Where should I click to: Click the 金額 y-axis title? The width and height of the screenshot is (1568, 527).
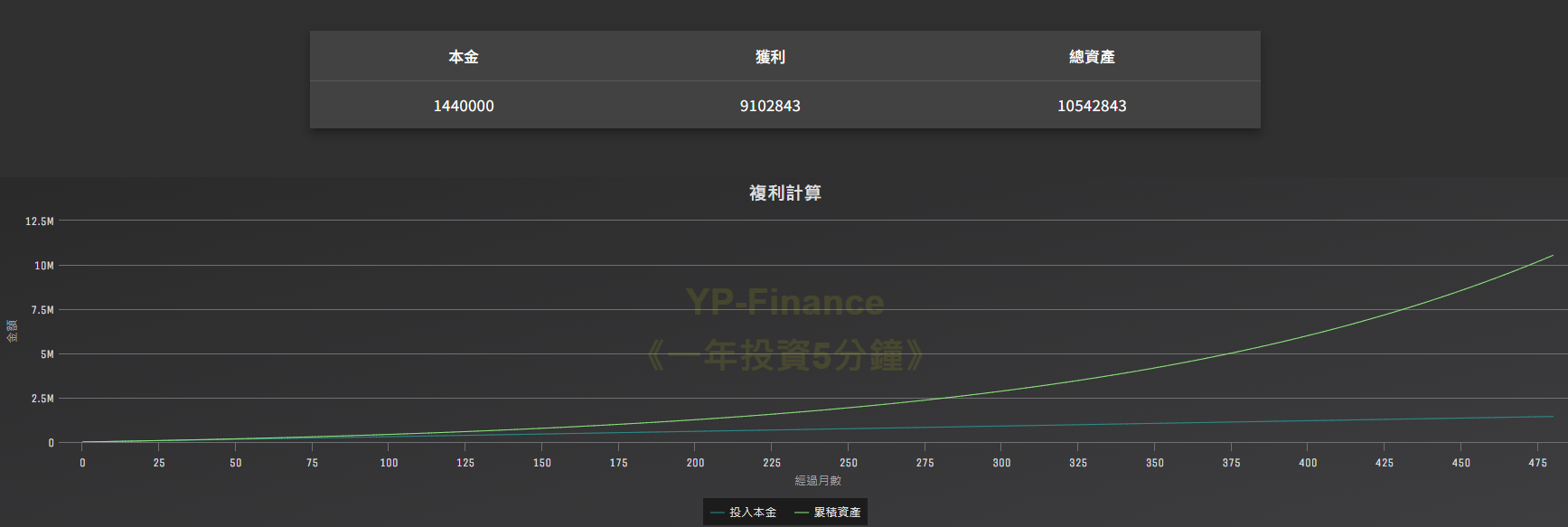point(12,331)
